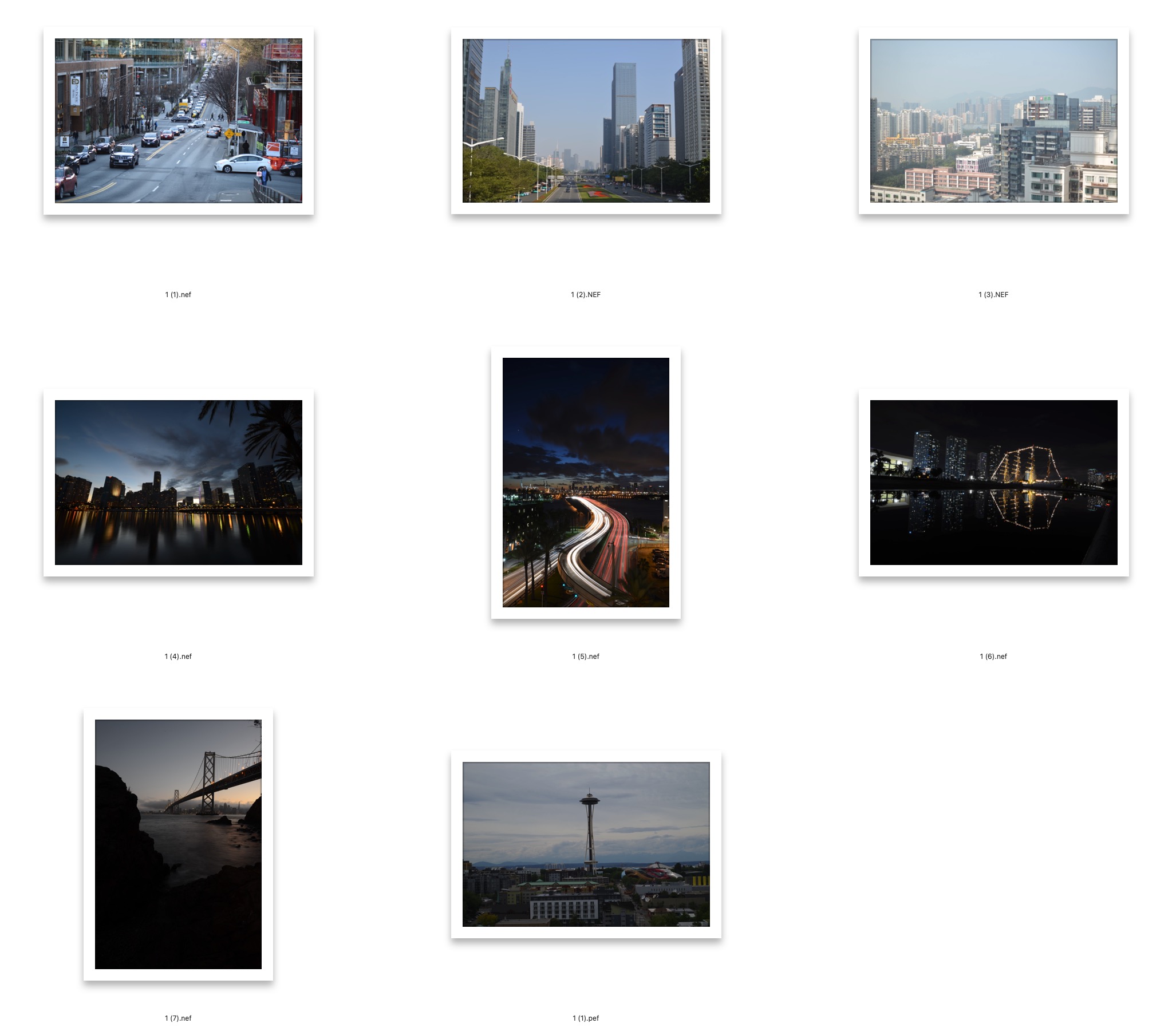Click the 1 (3).NEF file name
The width and height of the screenshot is (1176, 1035).
[x=993, y=295]
